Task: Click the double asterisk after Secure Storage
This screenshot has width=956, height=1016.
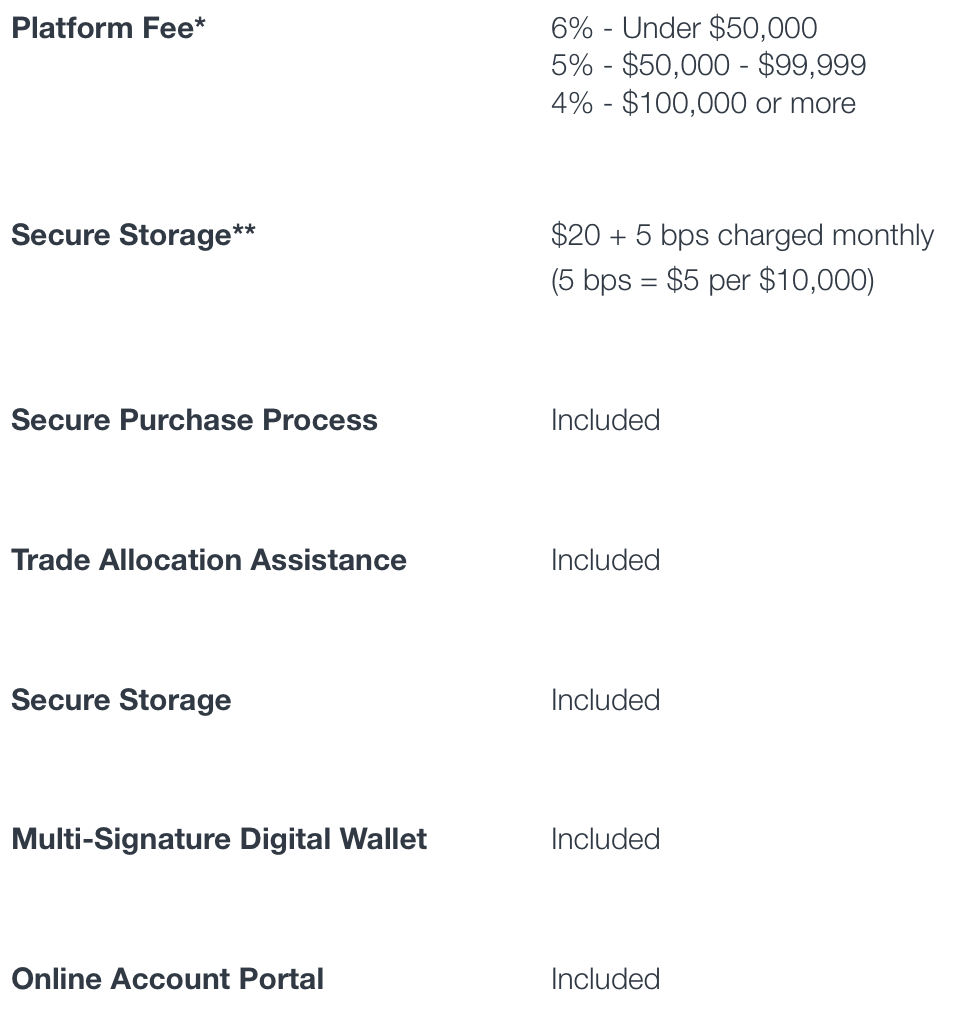Action: [x=244, y=230]
